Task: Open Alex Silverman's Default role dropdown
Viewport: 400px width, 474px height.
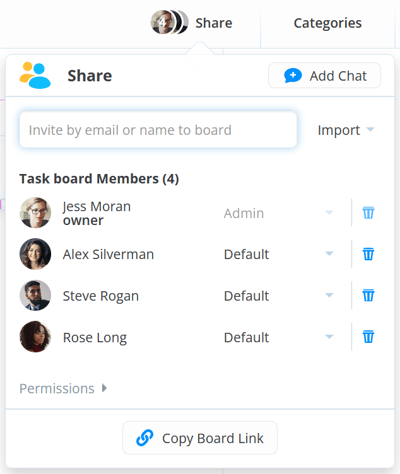Action: click(x=279, y=254)
